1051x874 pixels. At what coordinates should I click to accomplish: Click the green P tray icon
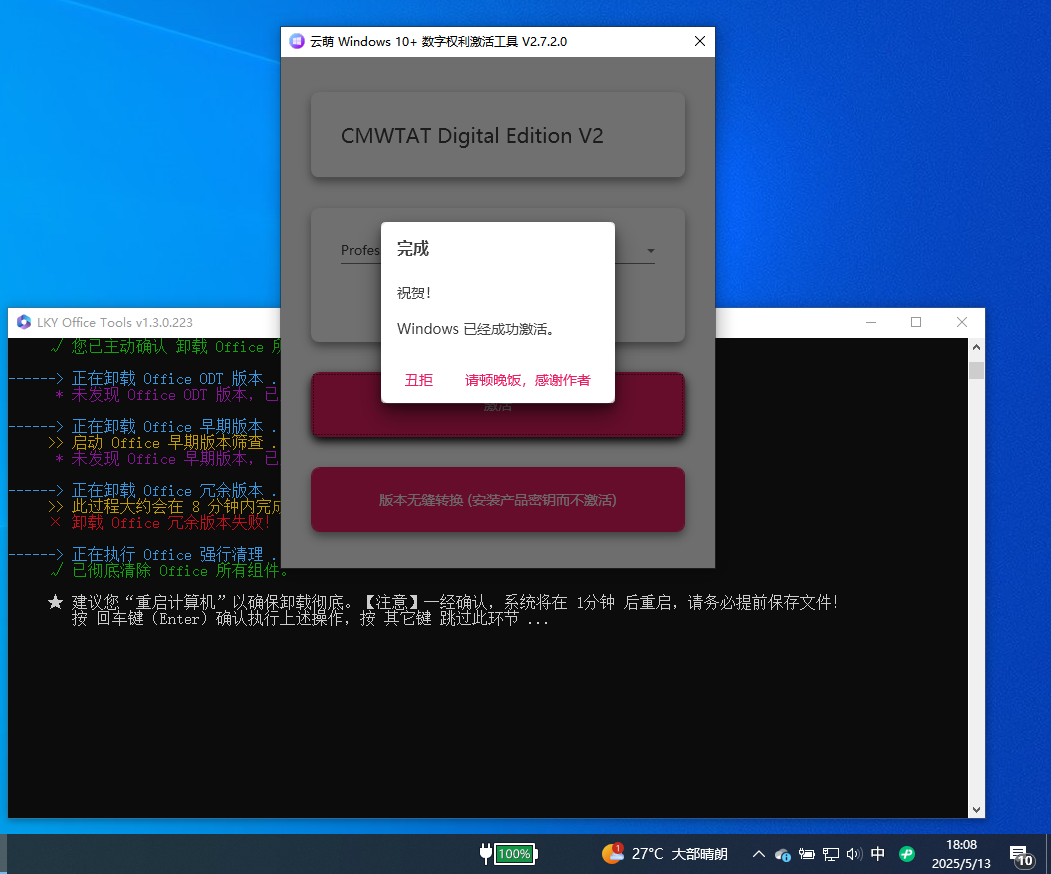[907, 854]
